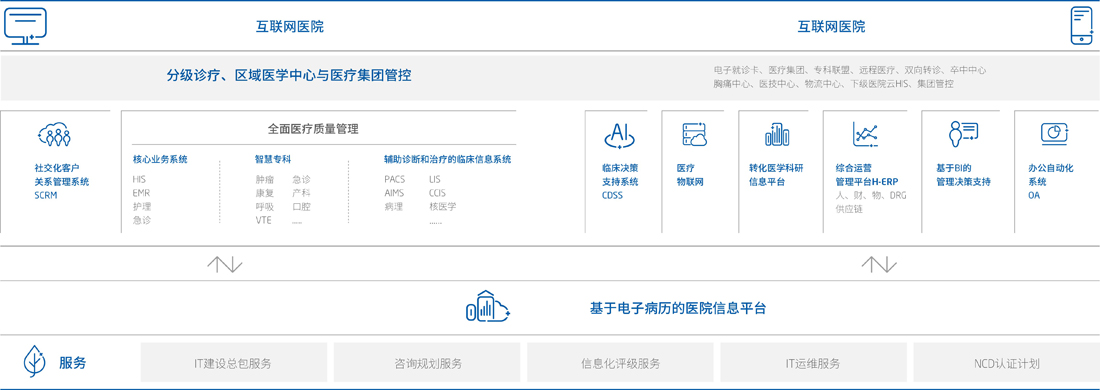The image size is (1100, 390).
Task: Click the translational research platform bar icon
Action: pos(777,135)
